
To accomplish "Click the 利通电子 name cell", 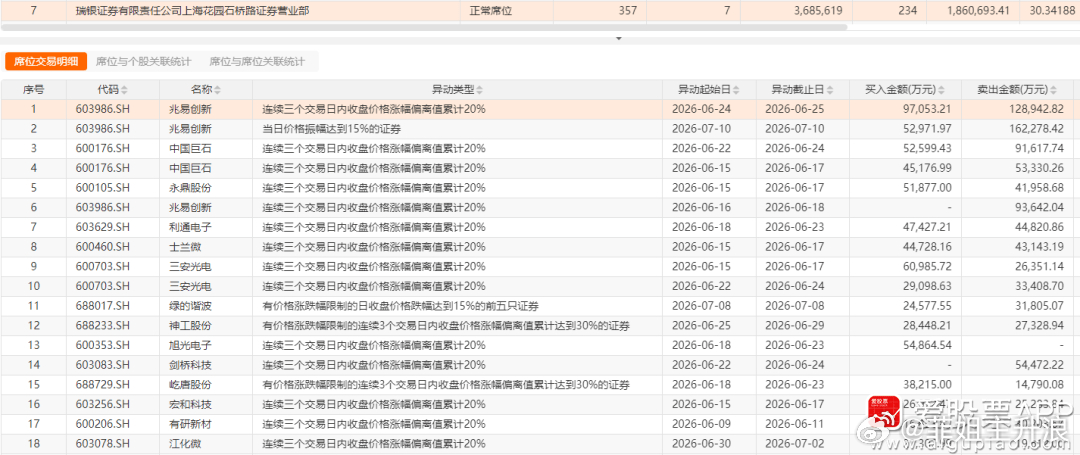I will [190, 227].
